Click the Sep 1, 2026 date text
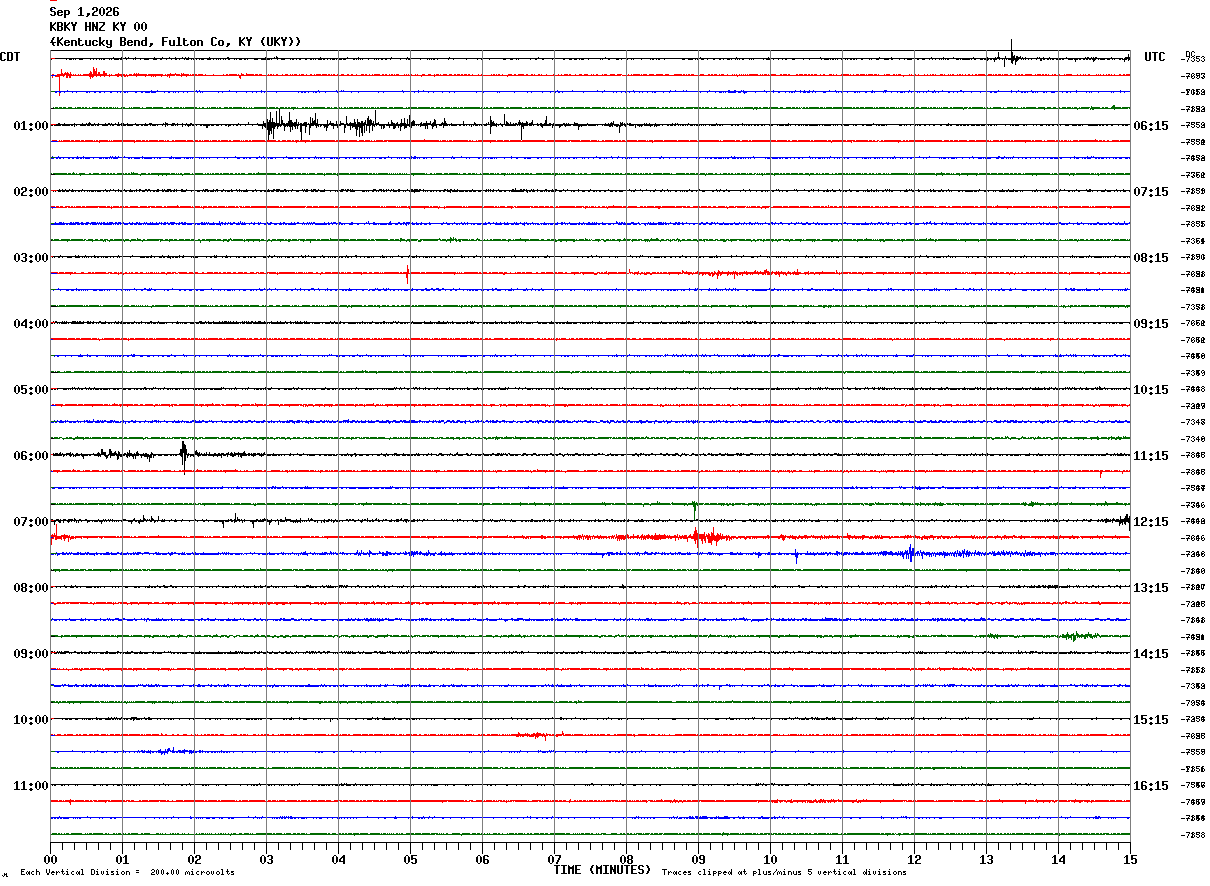 tap(84, 12)
